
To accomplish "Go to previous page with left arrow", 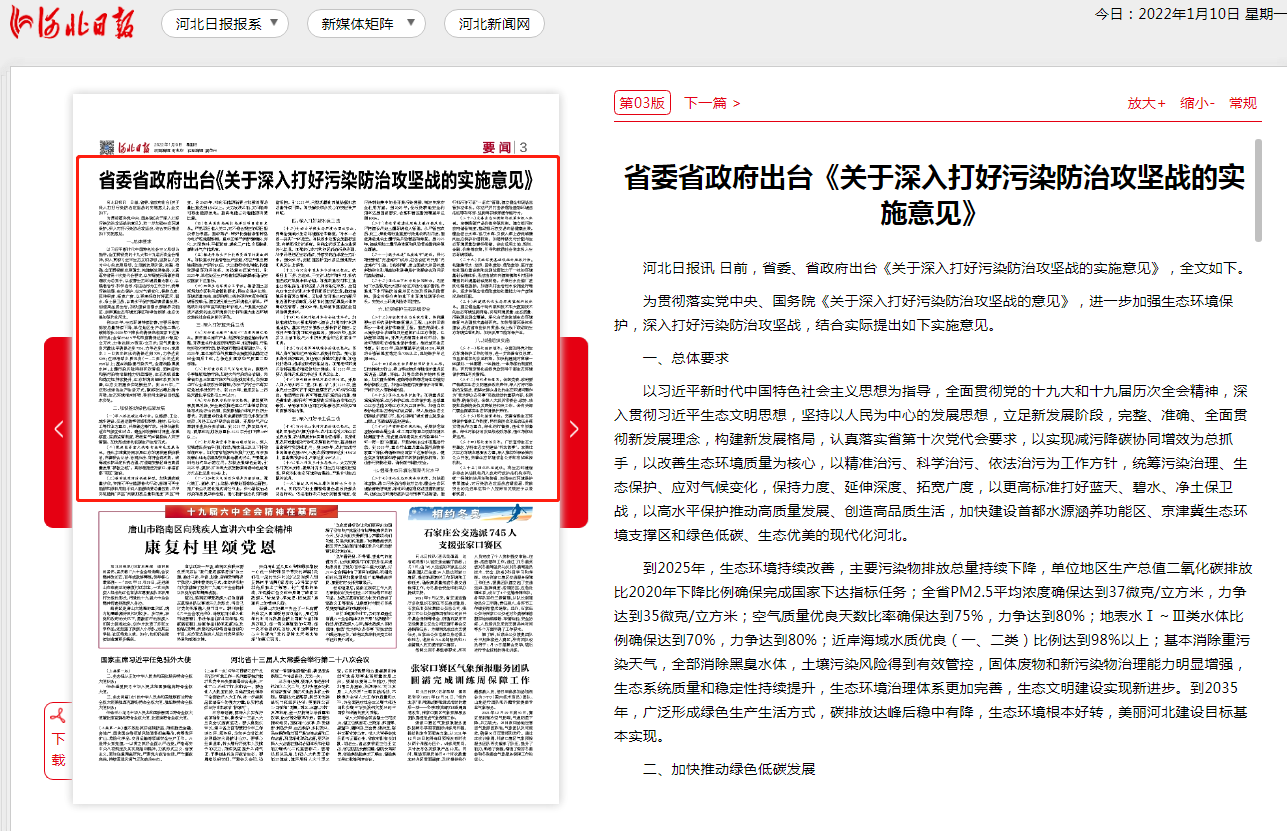I will [58, 429].
